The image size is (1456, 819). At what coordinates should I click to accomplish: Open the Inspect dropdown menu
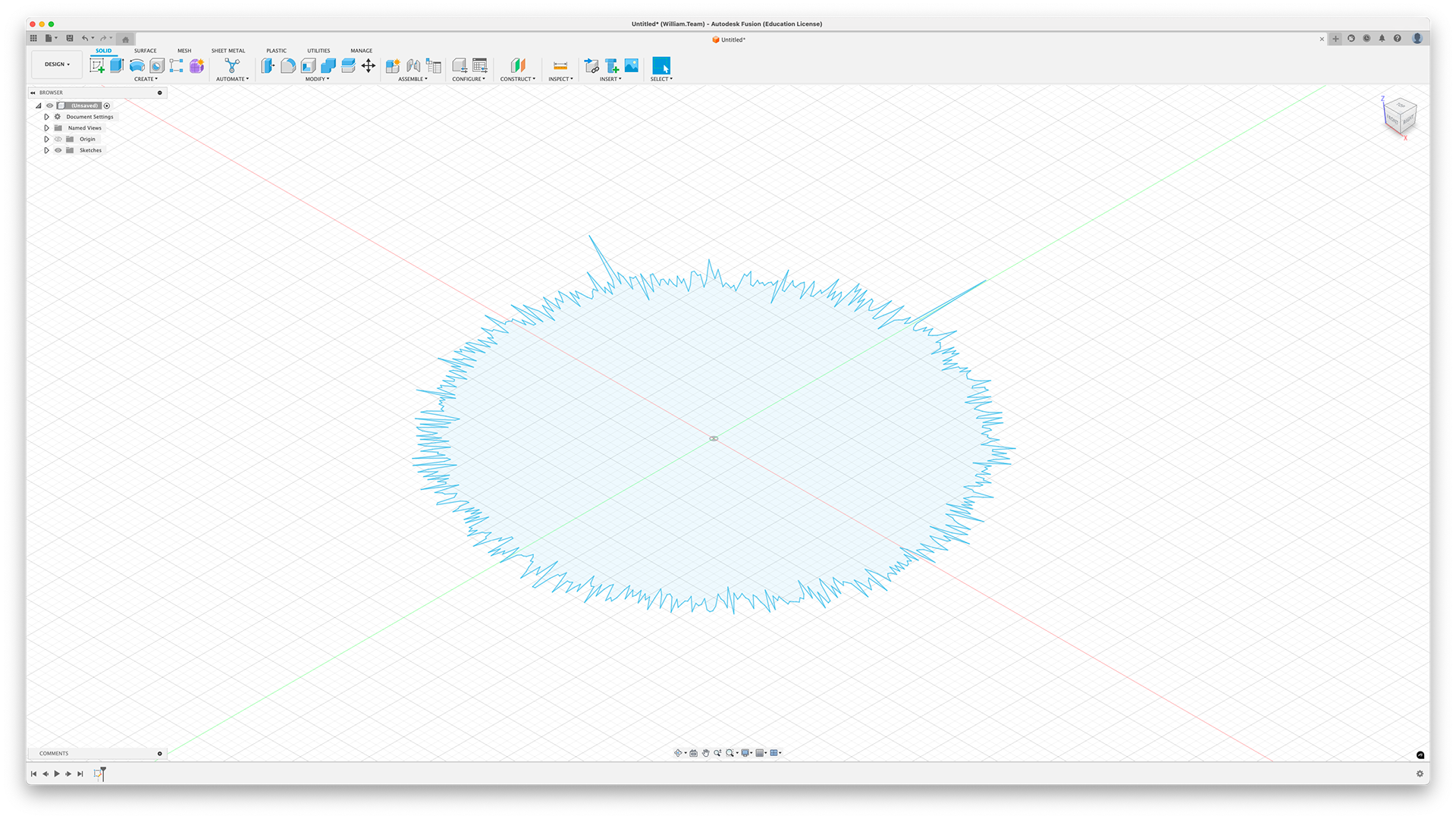(x=560, y=79)
